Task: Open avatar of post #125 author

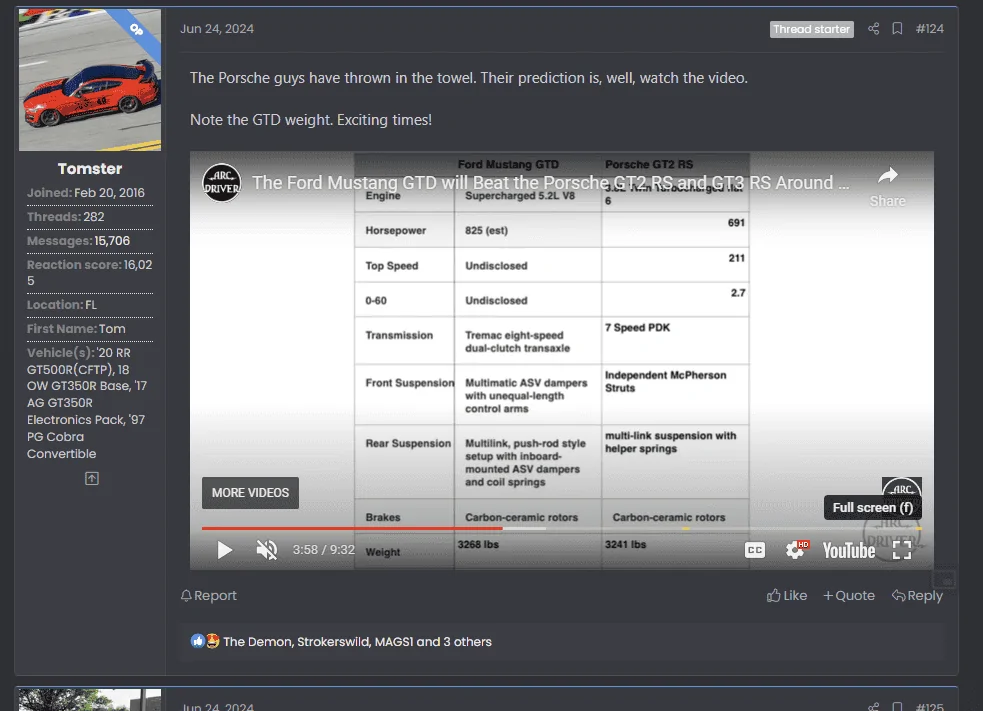Action: point(90,700)
